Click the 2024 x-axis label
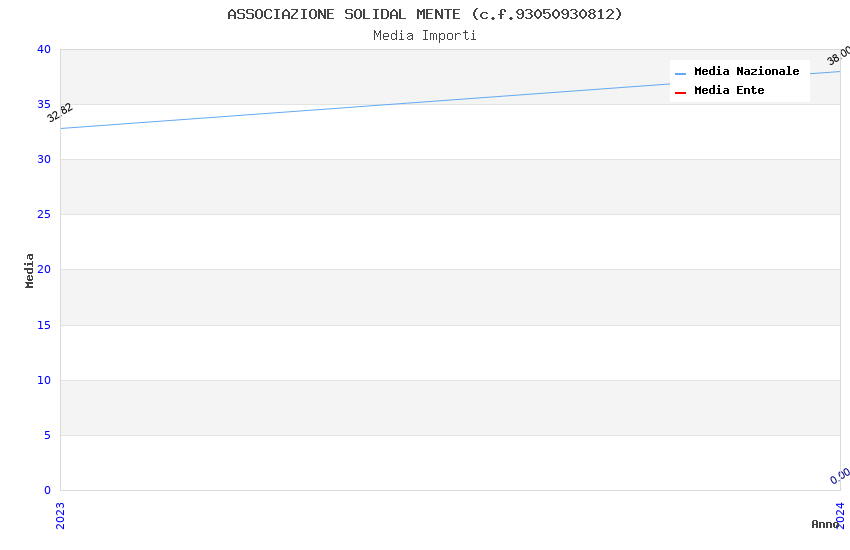This screenshot has width=850, height=550. tap(840, 515)
